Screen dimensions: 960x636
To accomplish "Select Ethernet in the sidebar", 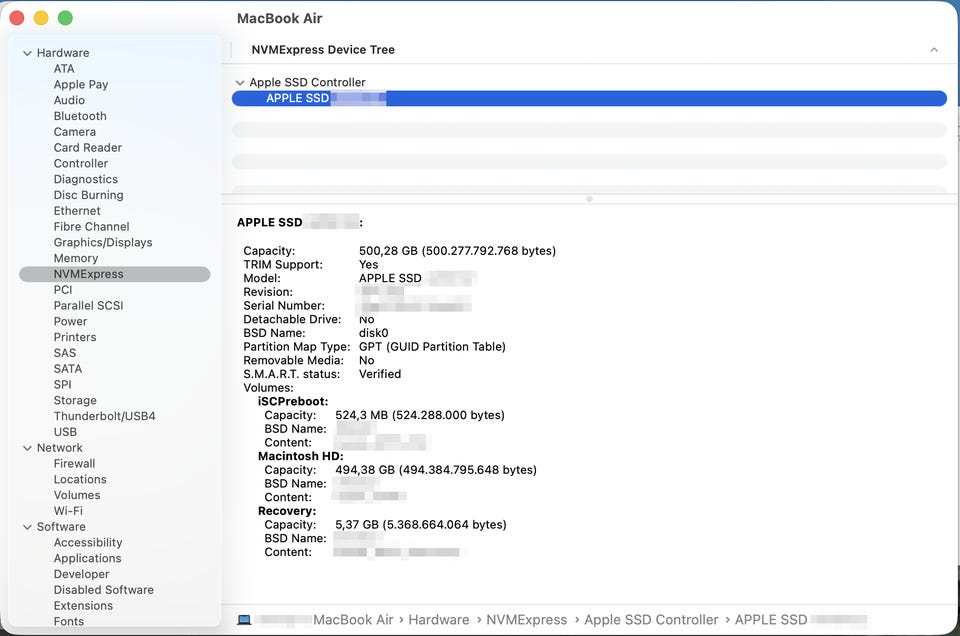I will point(77,211).
